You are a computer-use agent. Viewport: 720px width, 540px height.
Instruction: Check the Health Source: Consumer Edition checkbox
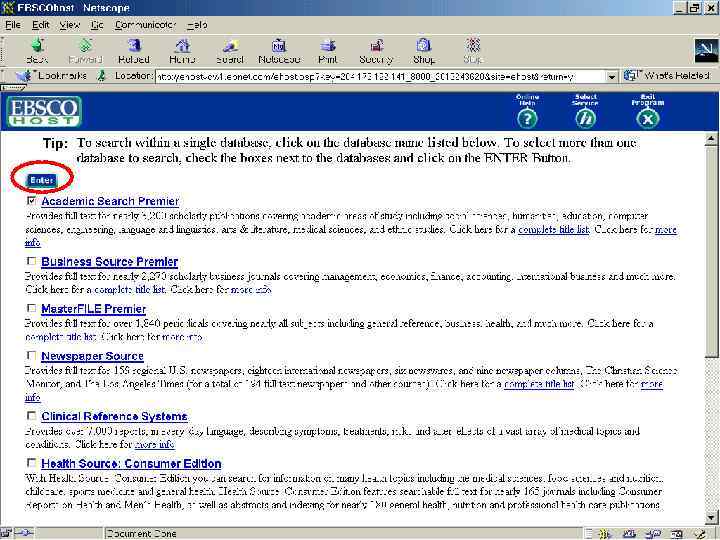point(31,462)
